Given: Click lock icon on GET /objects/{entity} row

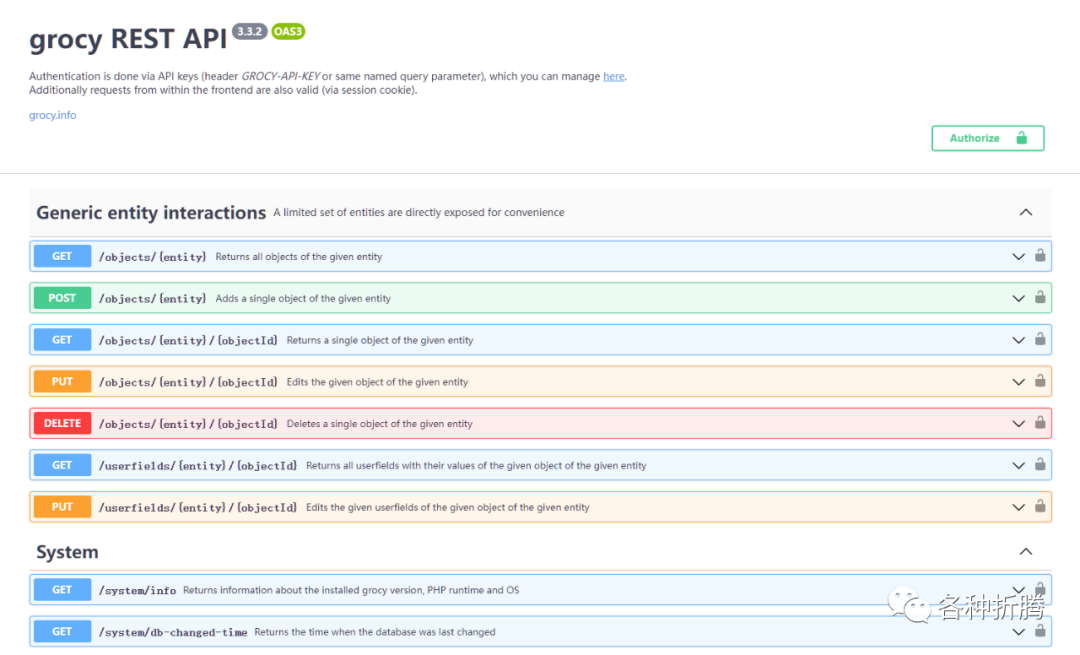Looking at the screenshot, I should 1040,256.
